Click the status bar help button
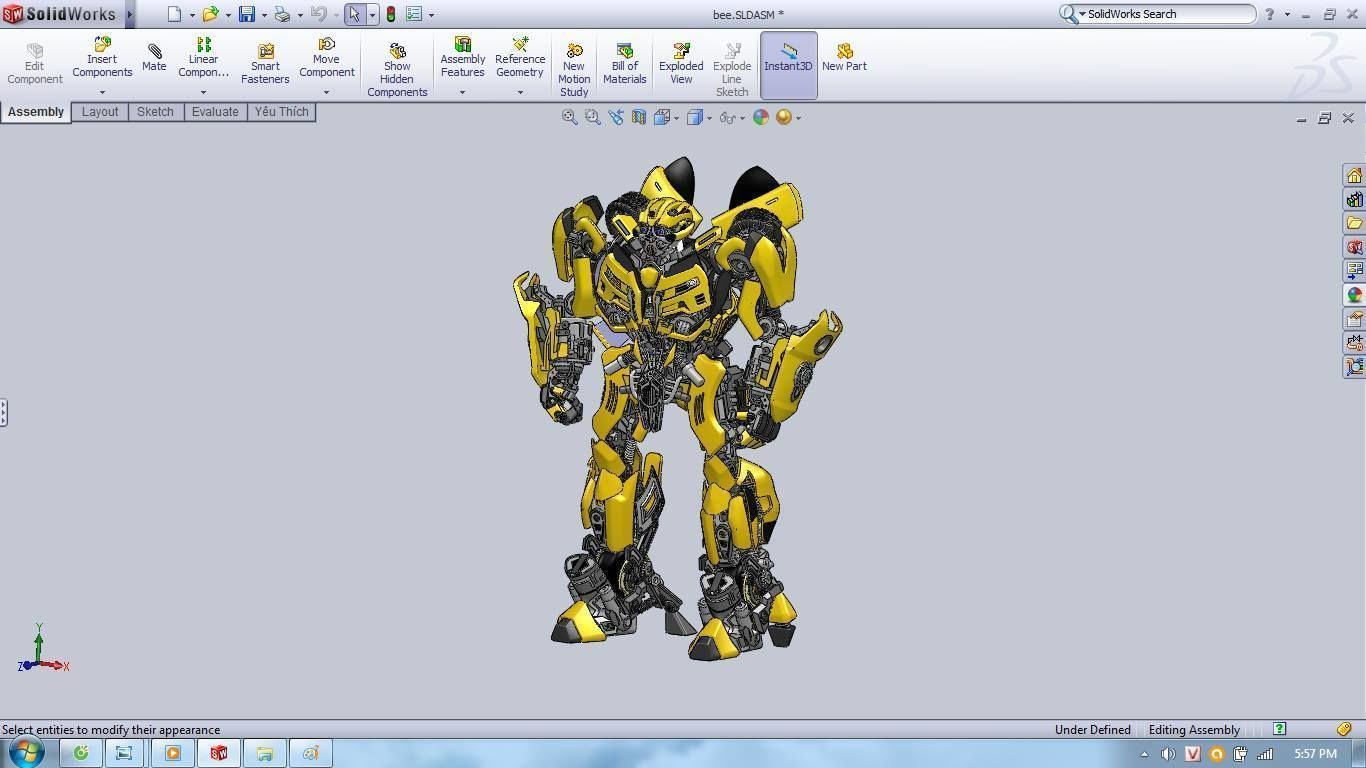The width and height of the screenshot is (1366, 768). pyautogui.click(x=1279, y=729)
